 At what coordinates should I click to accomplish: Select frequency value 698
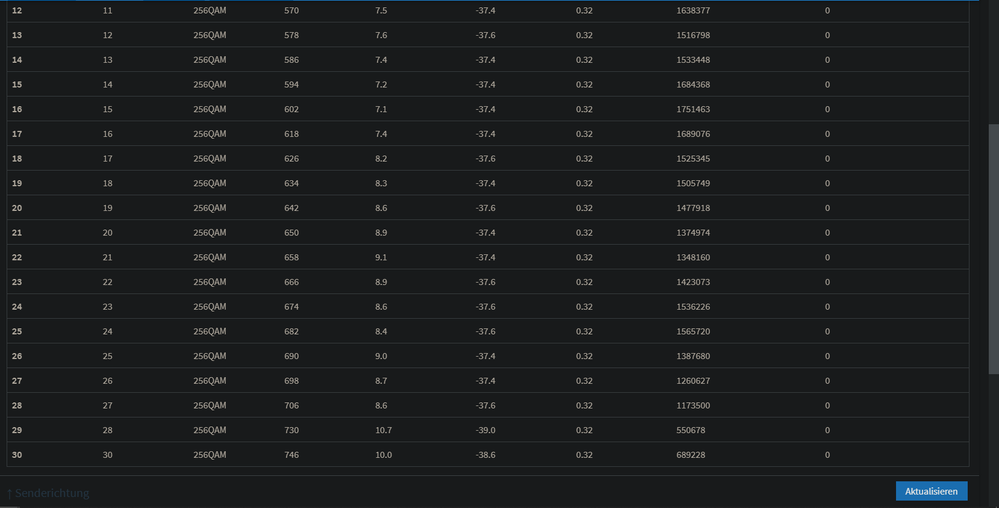[x=291, y=381]
